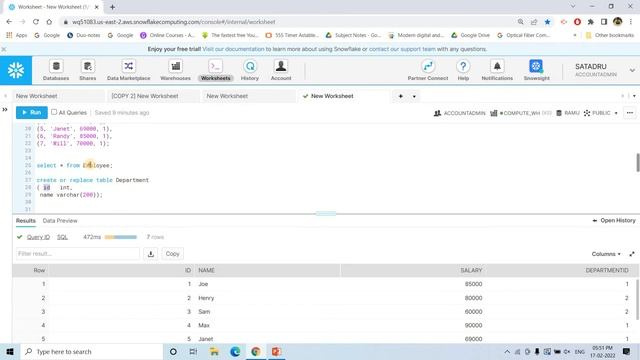Open worksheet more options ellipsis menu

pos(630,113)
